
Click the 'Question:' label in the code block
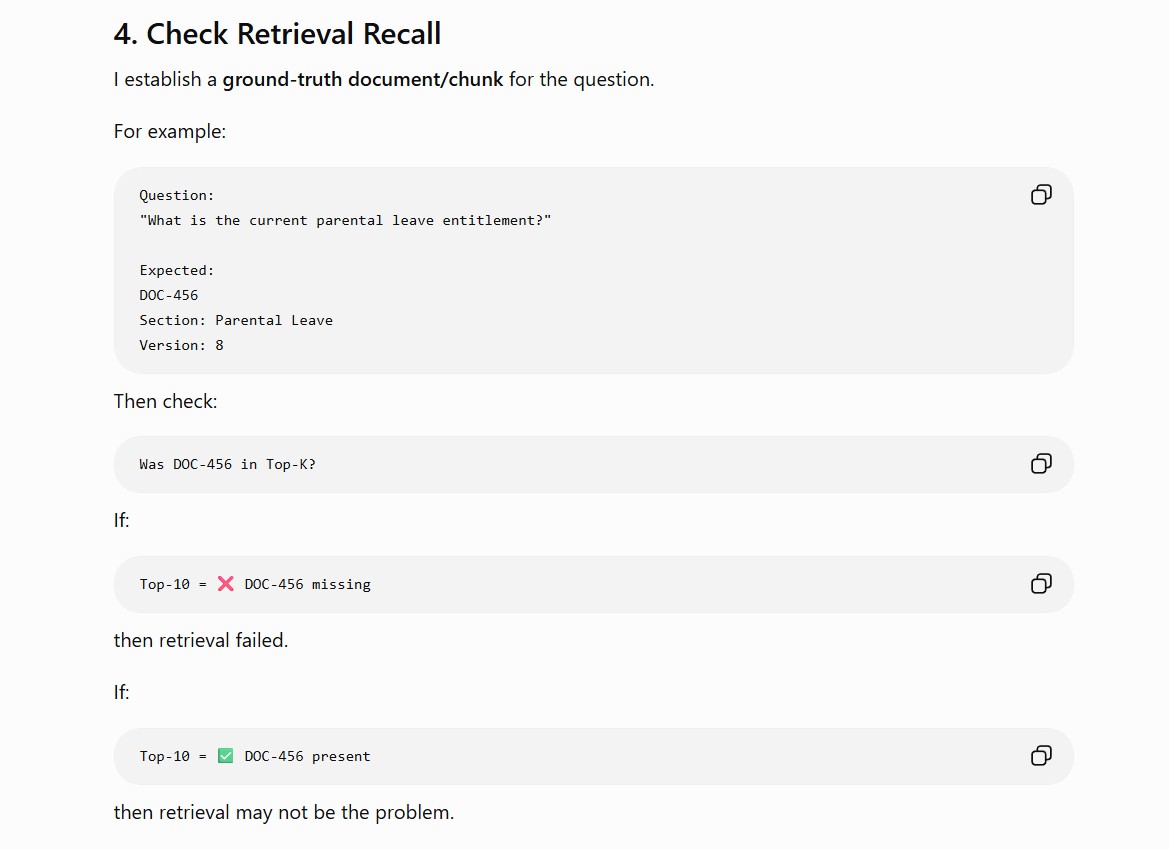[x=177, y=195]
